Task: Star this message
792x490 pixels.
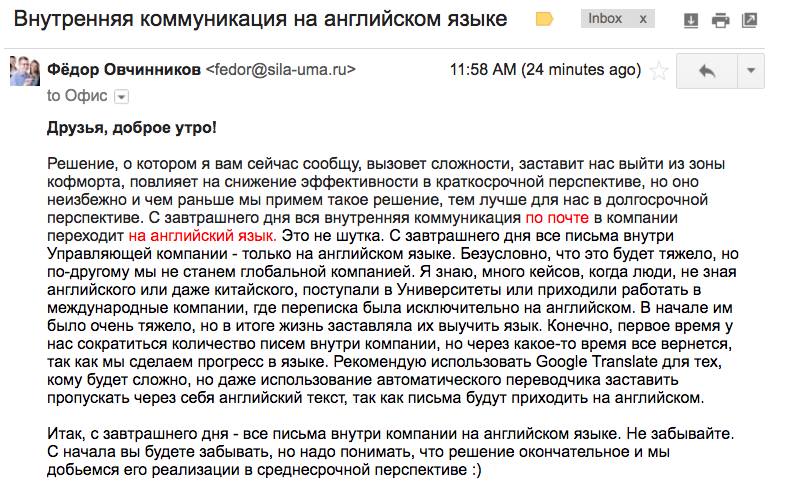Action: 658,71
